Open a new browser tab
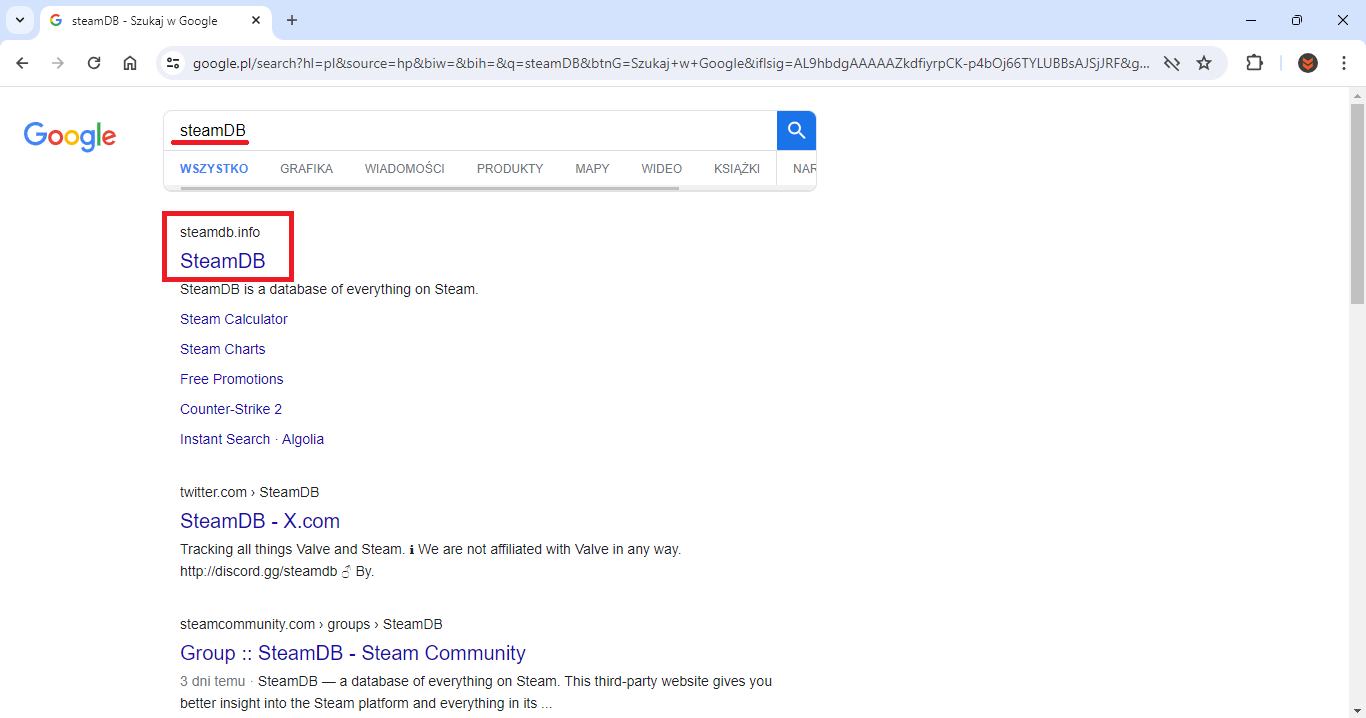This screenshot has height=718, width=1366. pos(292,20)
